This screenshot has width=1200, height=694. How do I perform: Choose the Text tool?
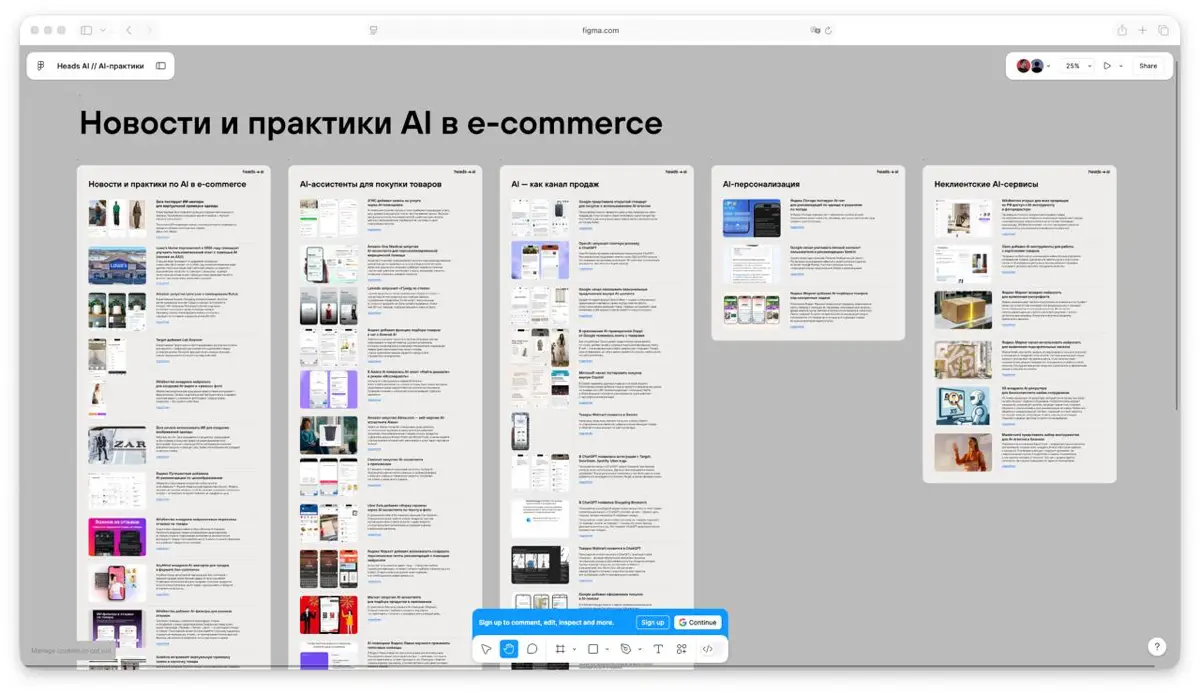tap(658, 648)
